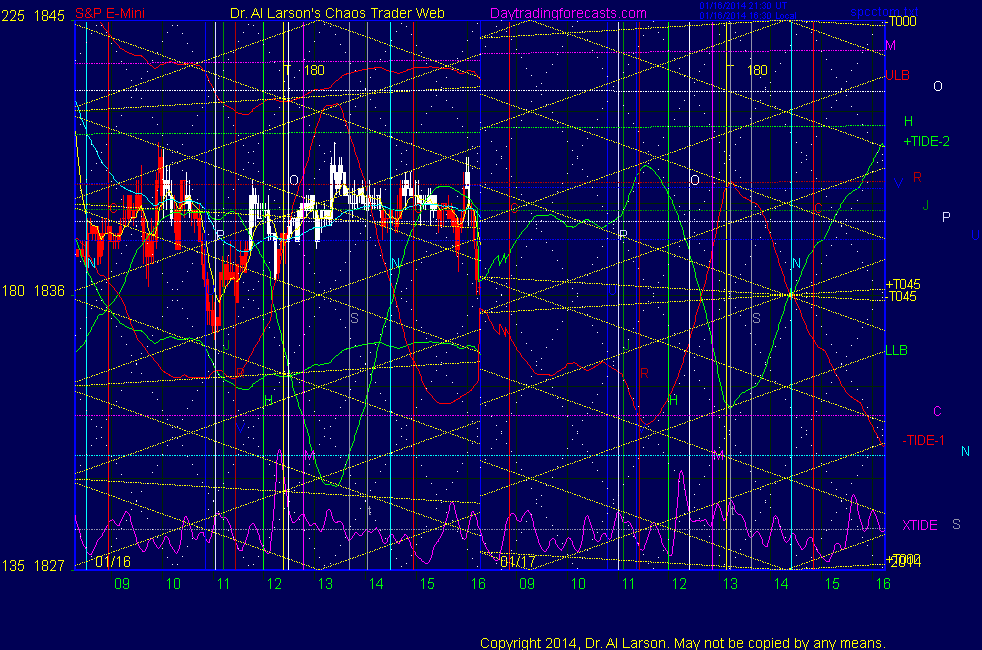The width and height of the screenshot is (982, 650).
Task: Click the 01/17 date marker
Action: point(517,562)
